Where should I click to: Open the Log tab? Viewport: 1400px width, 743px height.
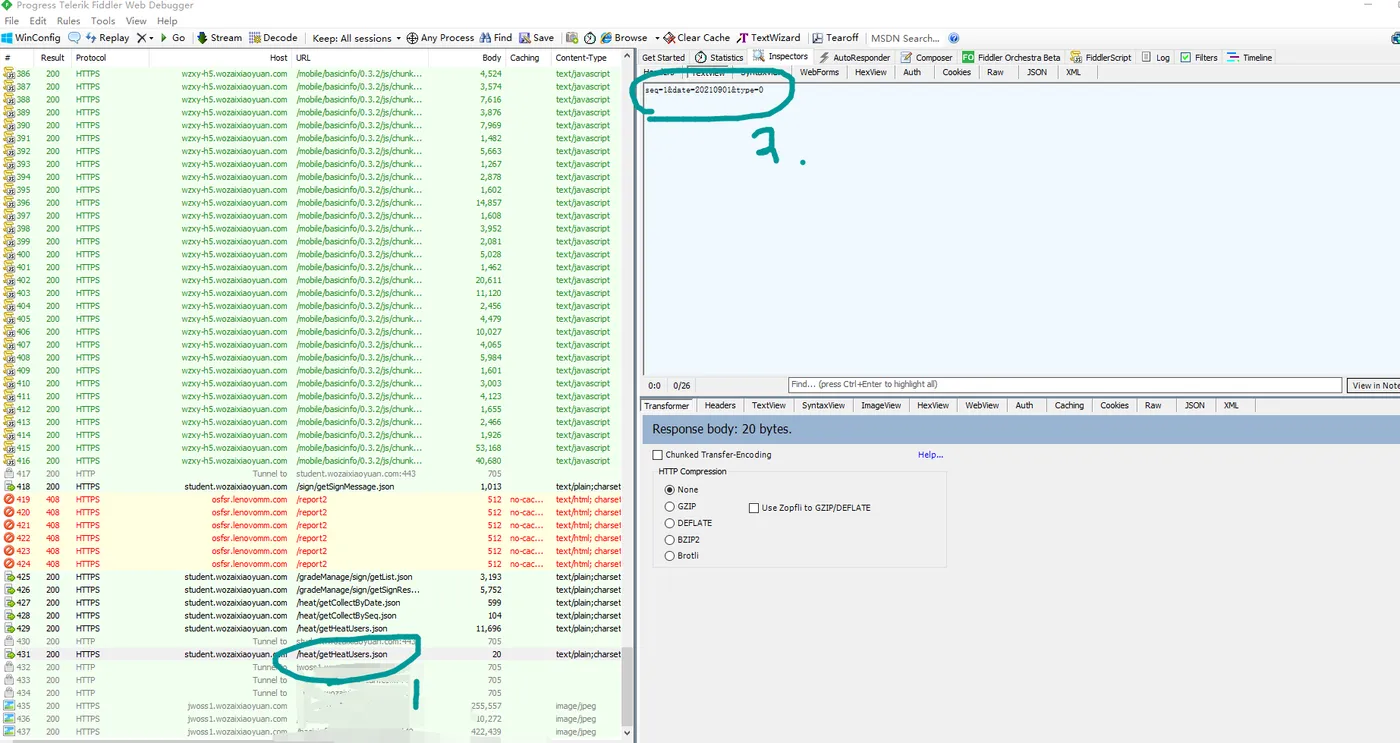1156,57
